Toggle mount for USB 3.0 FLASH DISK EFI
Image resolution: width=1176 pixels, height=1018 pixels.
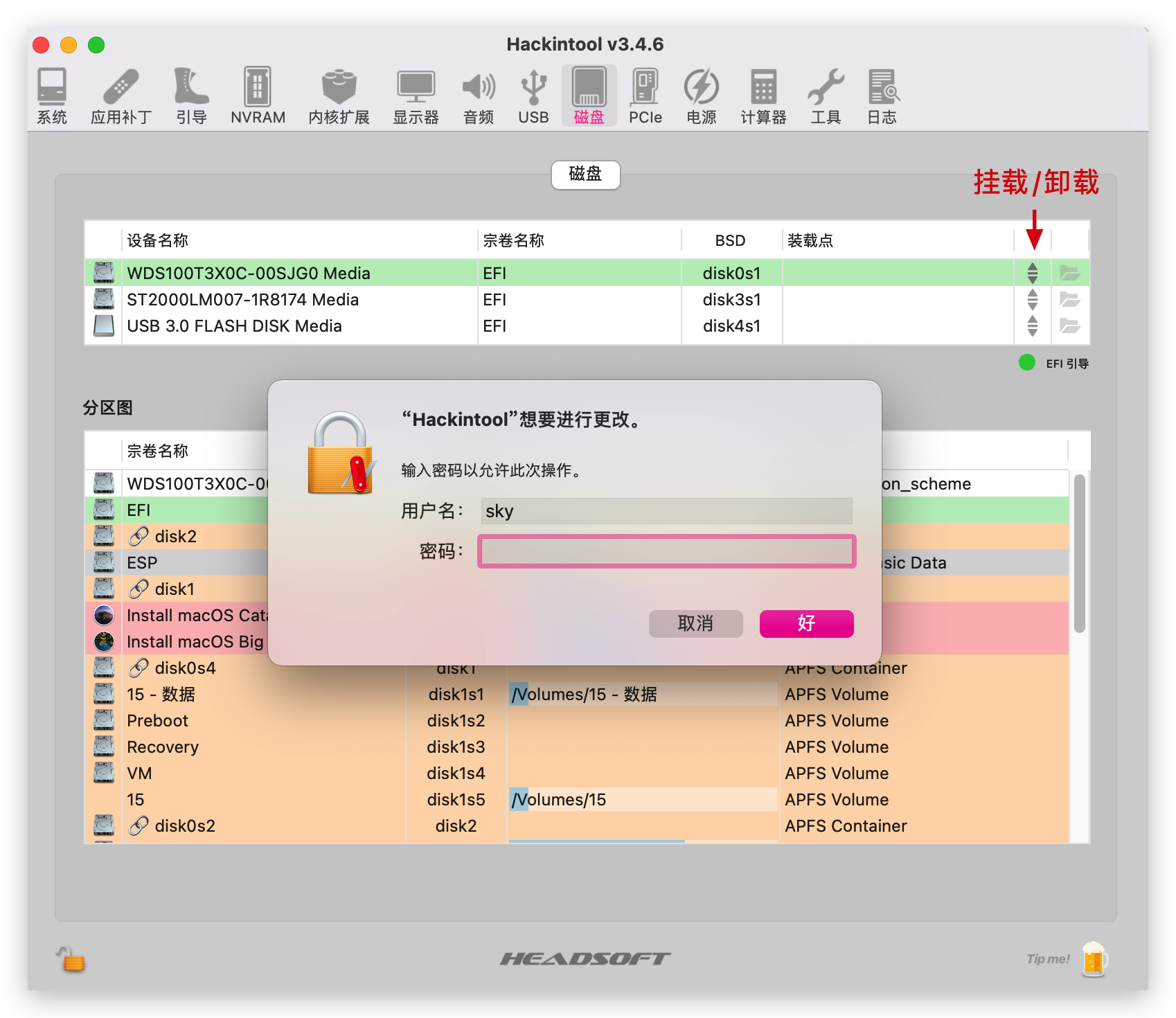[1032, 325]
